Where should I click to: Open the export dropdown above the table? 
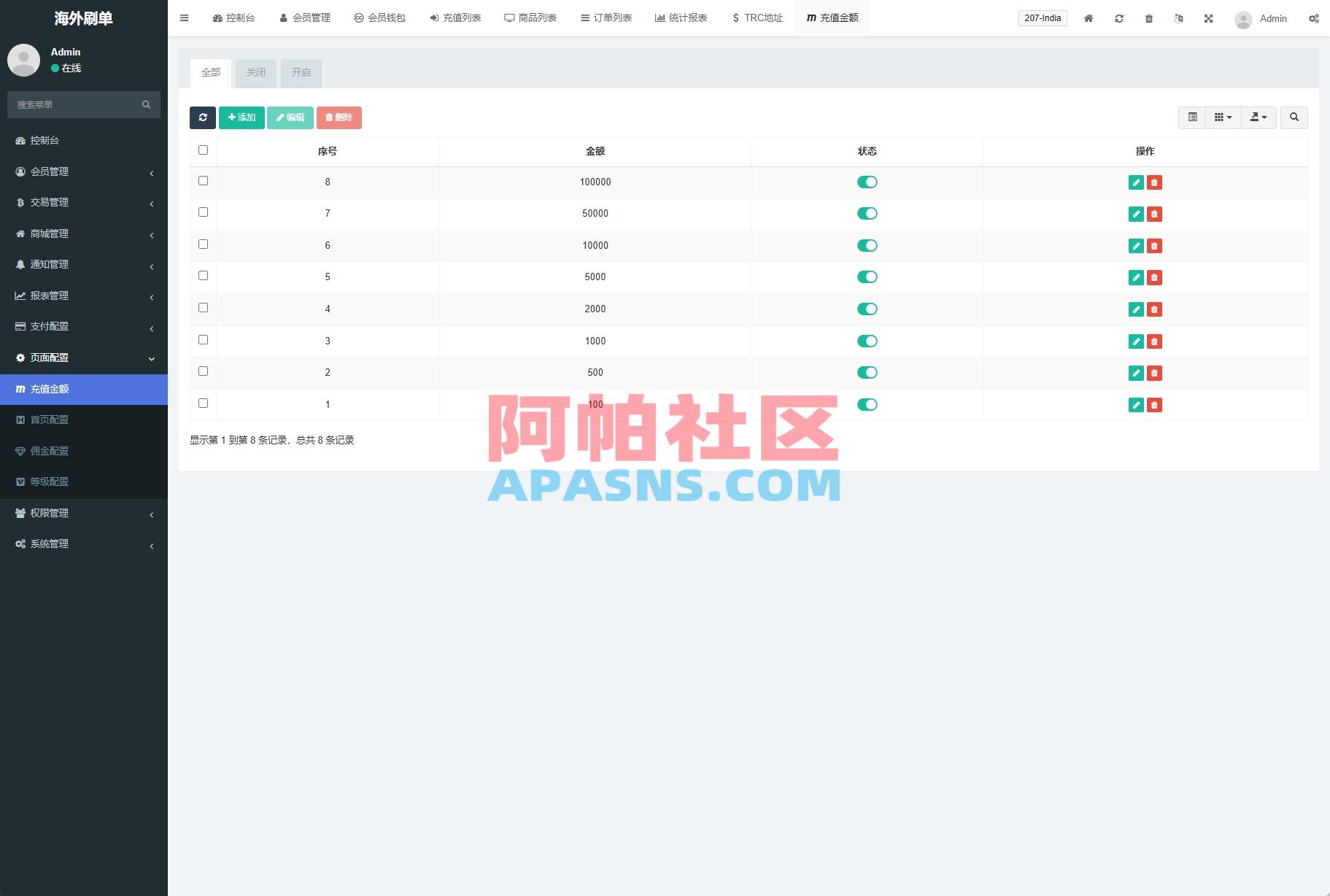click(x=1259, y=117)
